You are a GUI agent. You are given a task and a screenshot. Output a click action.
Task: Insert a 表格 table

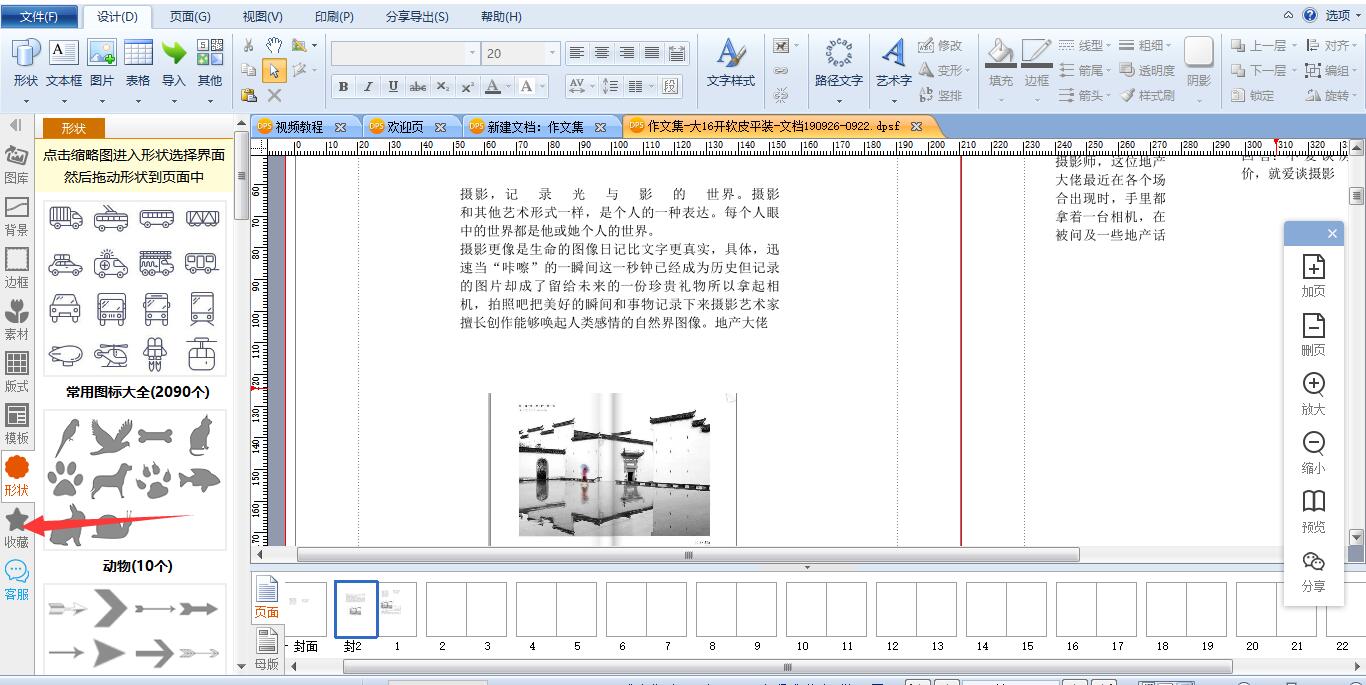(138, 64)
